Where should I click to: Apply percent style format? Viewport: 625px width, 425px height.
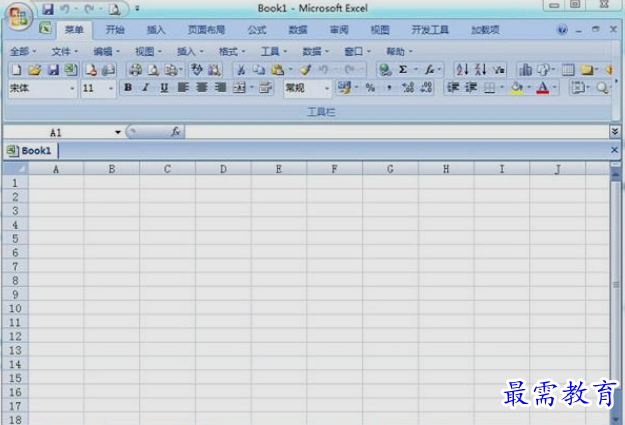click(370, 88)
